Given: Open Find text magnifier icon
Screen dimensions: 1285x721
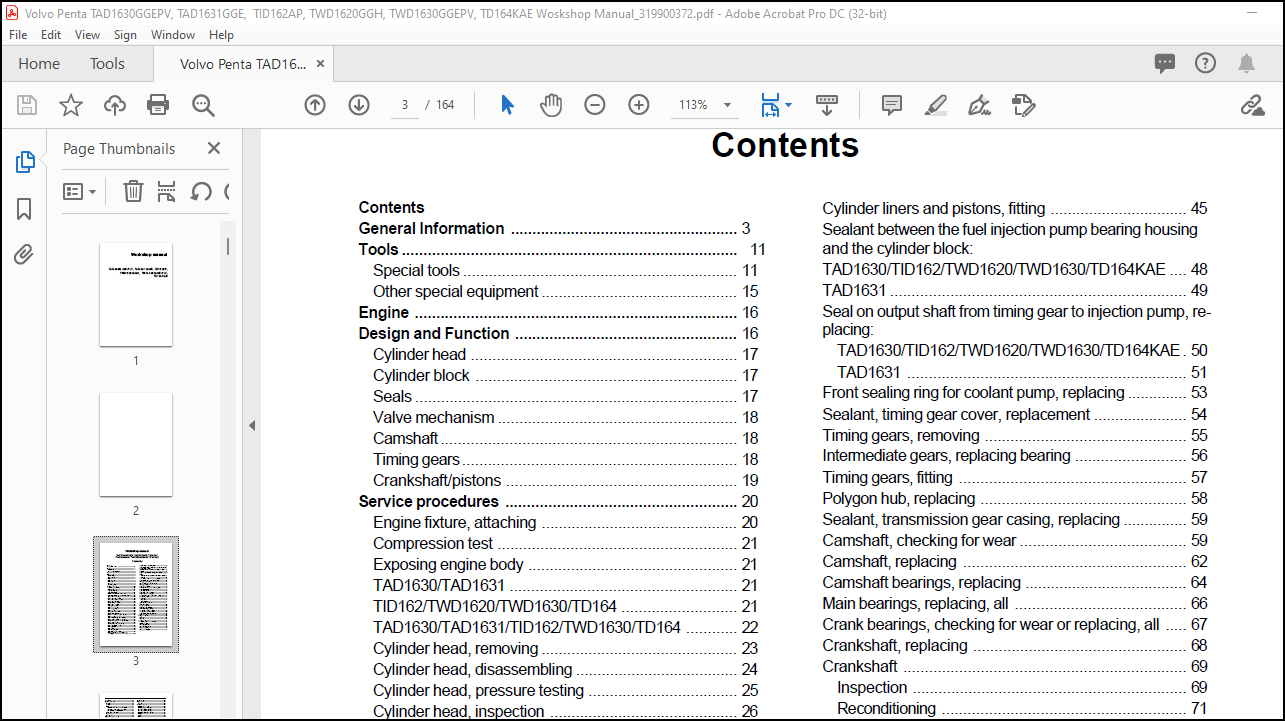Looking at the screenshot, I should [203, 105].
